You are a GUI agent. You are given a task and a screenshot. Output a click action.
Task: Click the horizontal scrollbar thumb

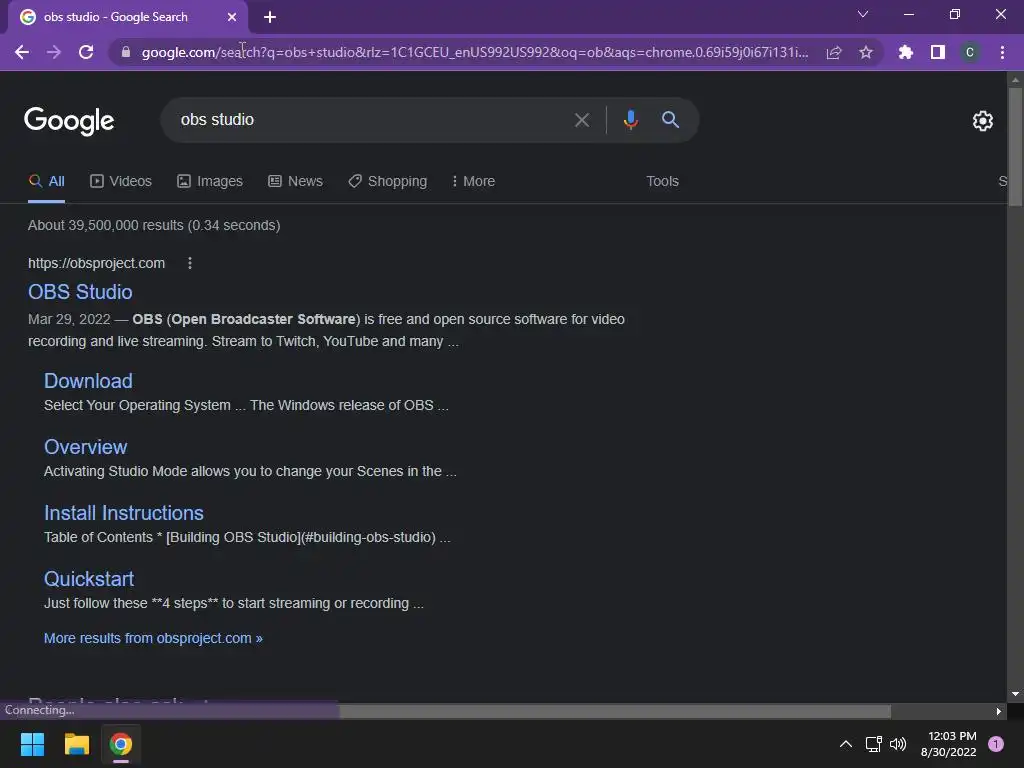click(x=615, y=711)
